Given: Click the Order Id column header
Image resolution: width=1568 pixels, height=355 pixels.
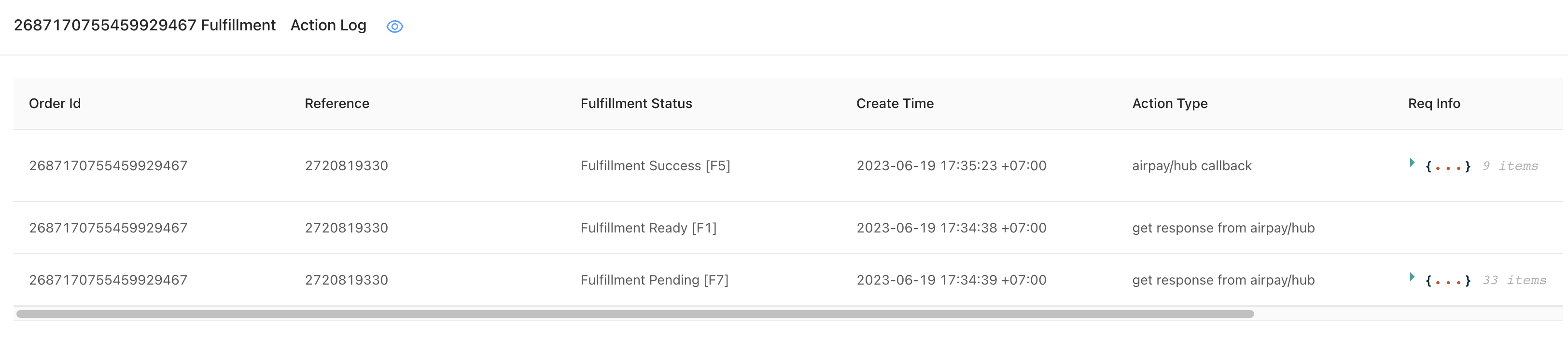Looking at the screenshot, I should point(55,103).
